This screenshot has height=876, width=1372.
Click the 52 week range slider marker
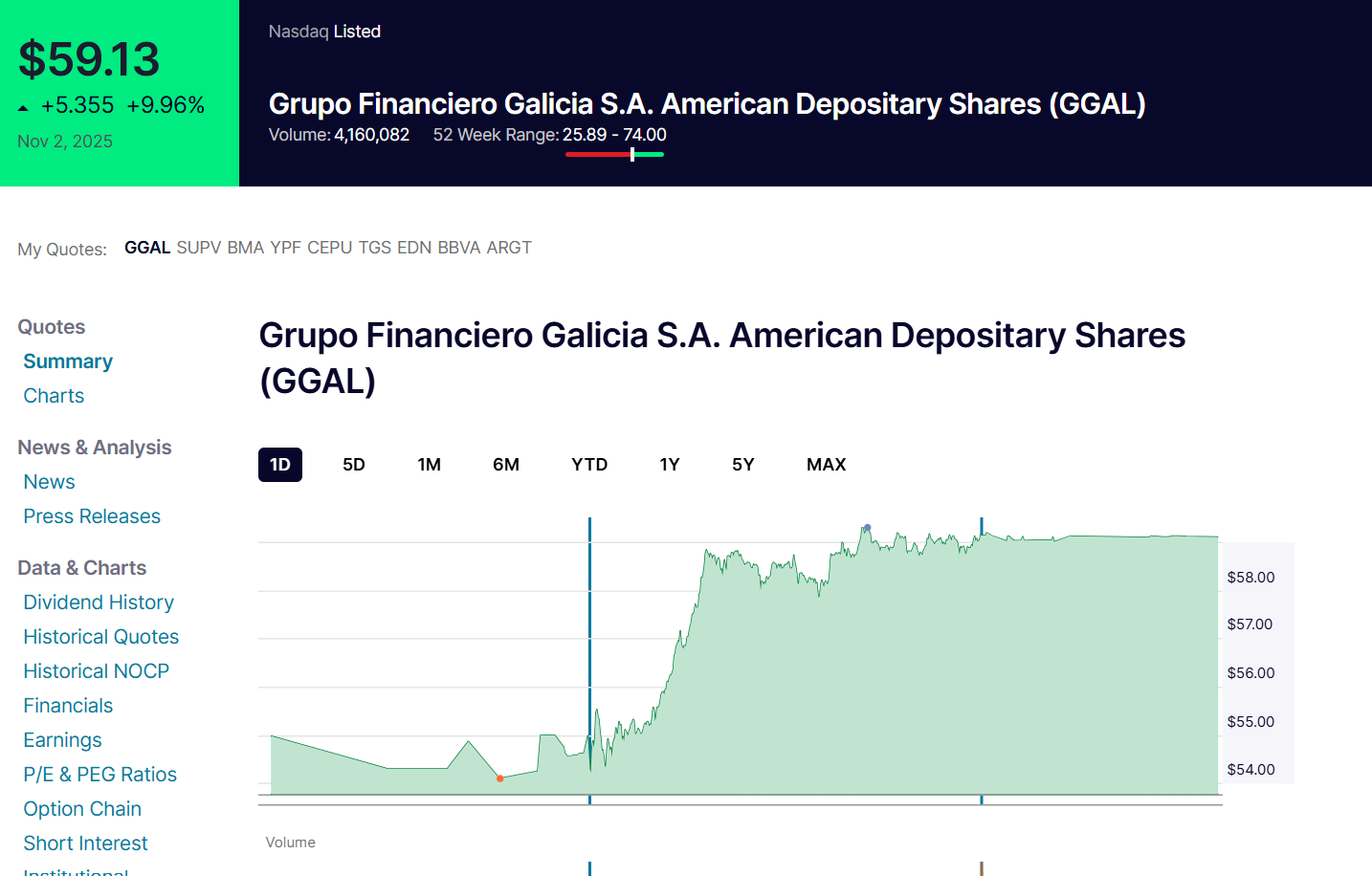(x=632, y=154)
